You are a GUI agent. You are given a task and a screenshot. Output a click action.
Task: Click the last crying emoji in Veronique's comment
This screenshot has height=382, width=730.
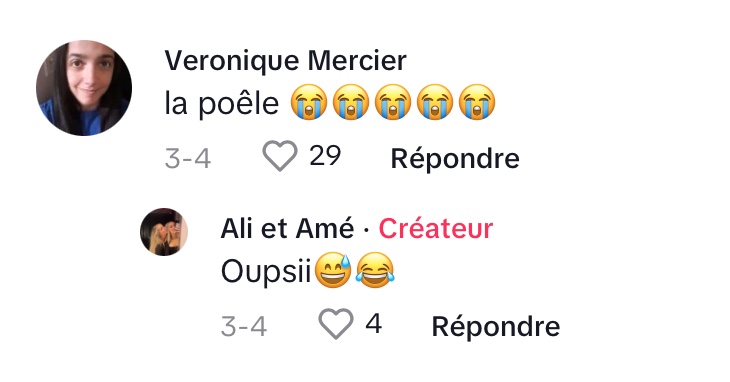click(x=477, y=102)
